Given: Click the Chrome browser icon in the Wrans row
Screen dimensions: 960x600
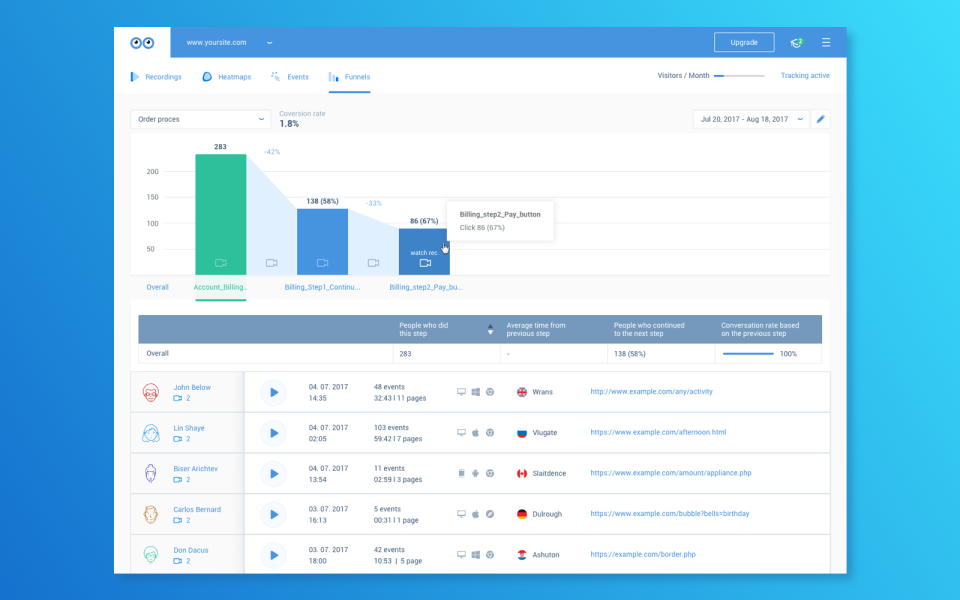Looking at the screenshot, I should tap(489, 392).
